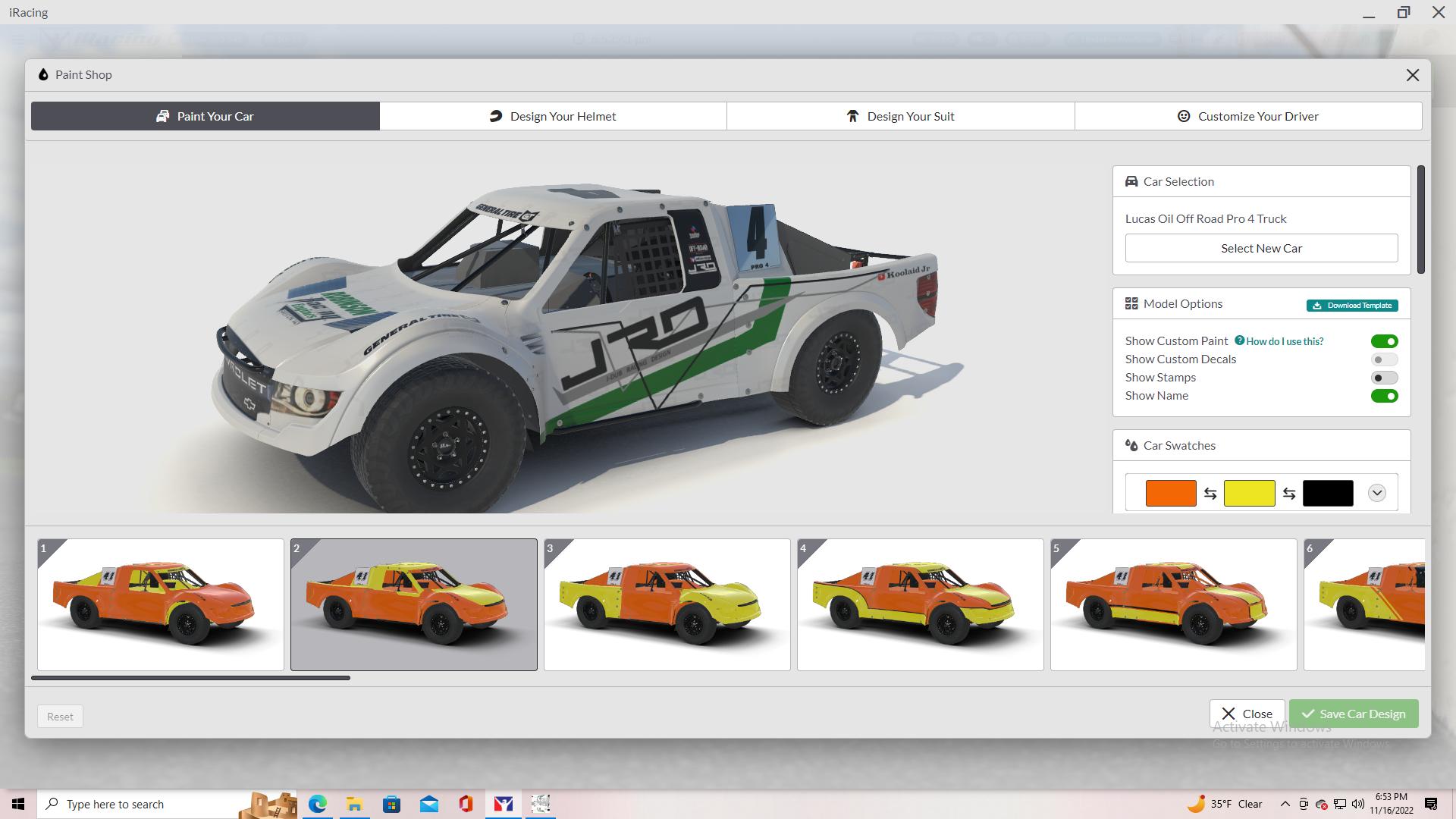Click the Save Car Design button

click(1354, 713)
